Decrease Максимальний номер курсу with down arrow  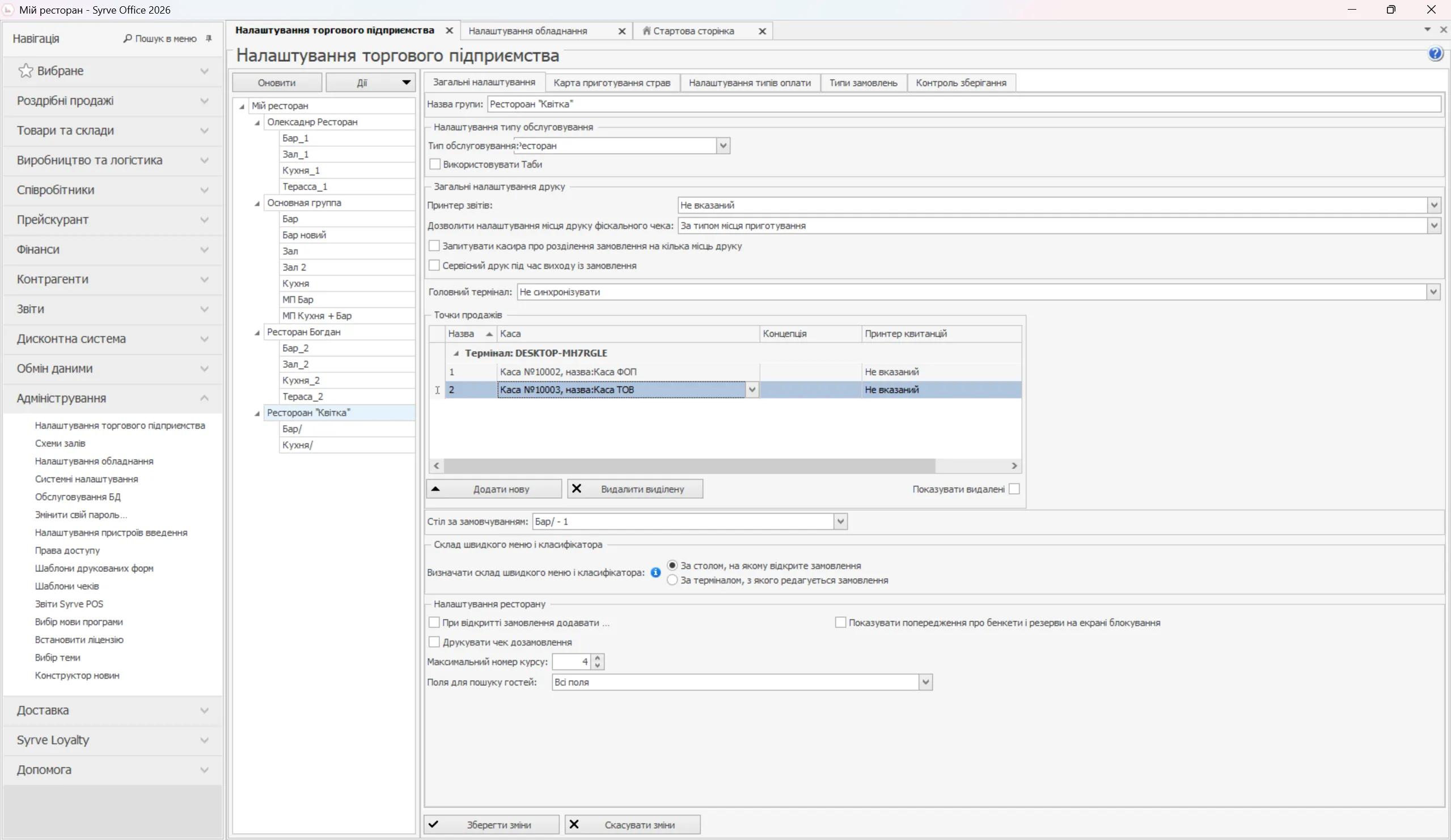(x=598, y=665)
